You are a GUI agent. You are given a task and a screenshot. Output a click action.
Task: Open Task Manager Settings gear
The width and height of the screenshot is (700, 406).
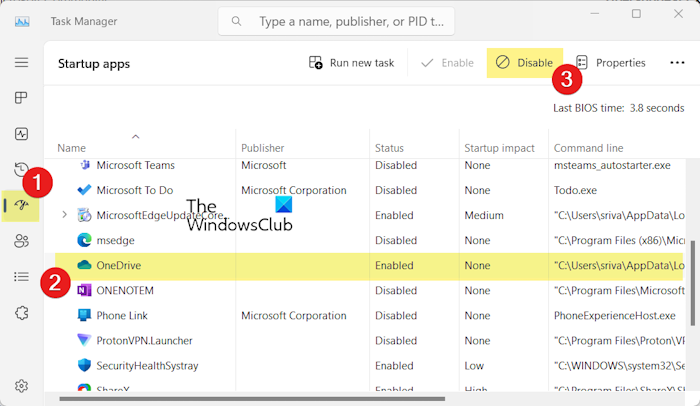tap(21, 385)
